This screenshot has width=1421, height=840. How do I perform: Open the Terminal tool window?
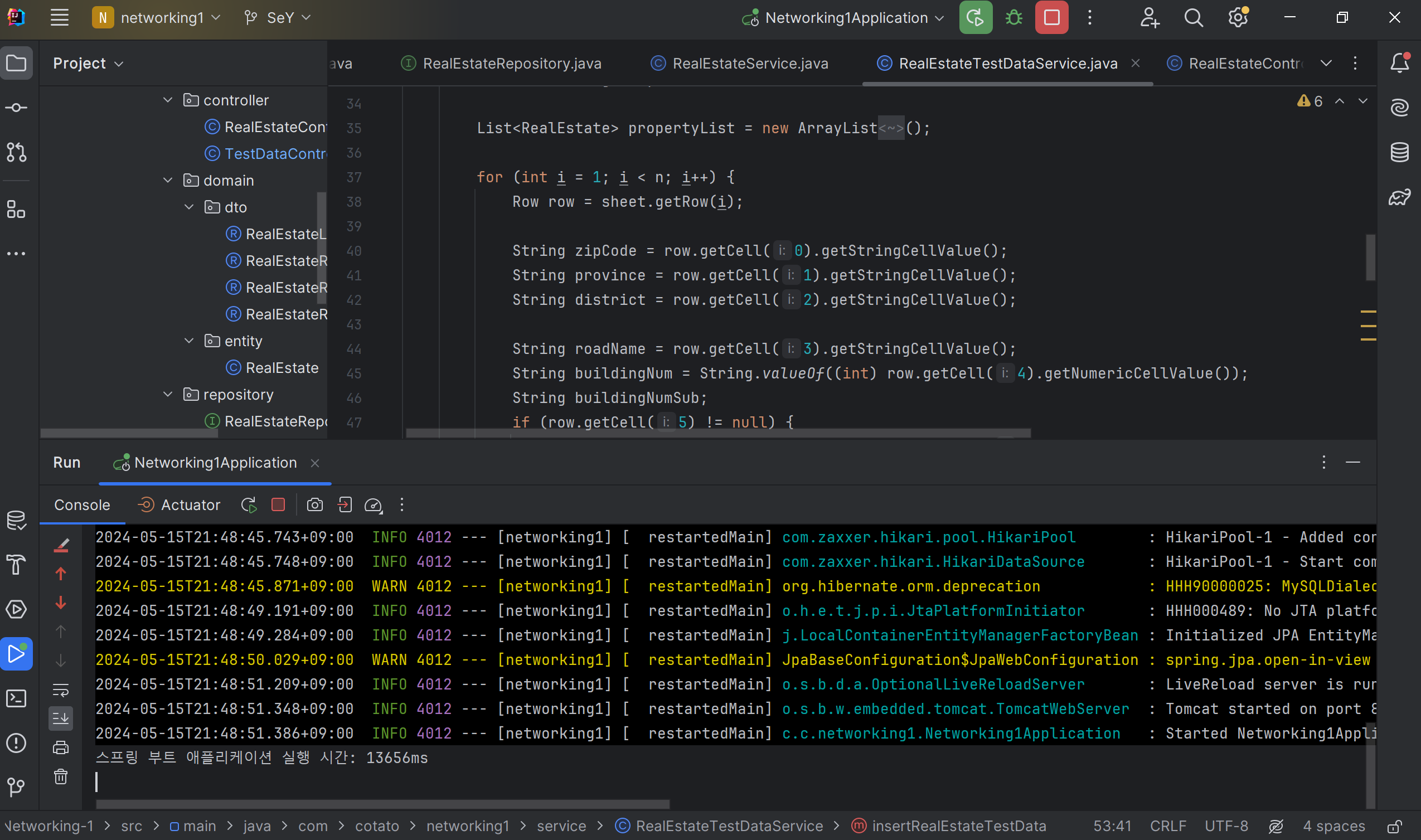(x=16, y=698)
